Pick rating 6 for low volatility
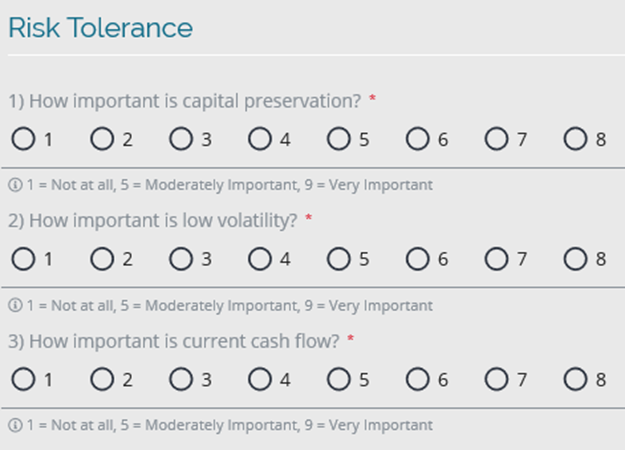Screen dimensions: 625x450 pyautogui.click(x=418, y=259)
